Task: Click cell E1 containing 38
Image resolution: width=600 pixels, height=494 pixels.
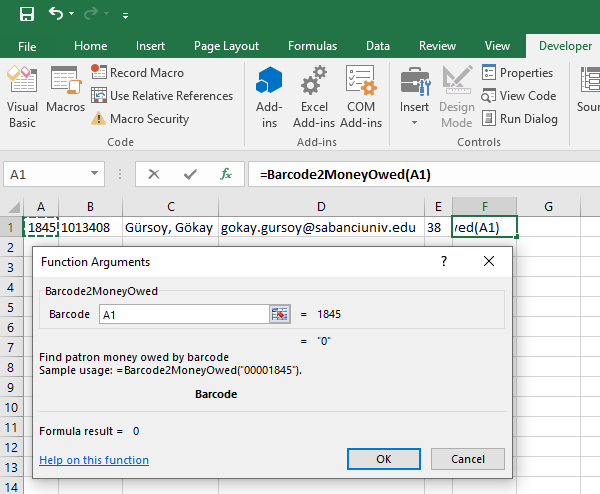Action: (439, 227)
